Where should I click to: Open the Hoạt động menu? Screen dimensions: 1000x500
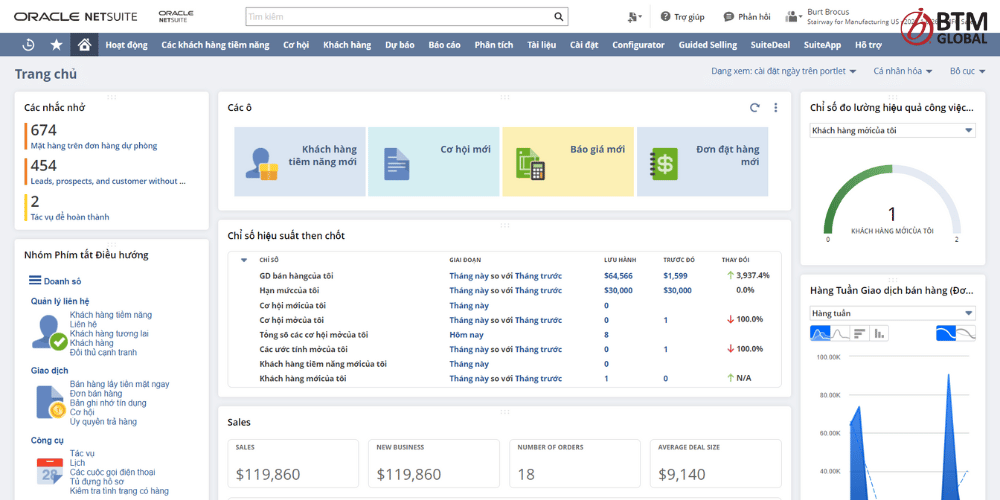click(126, 45)
